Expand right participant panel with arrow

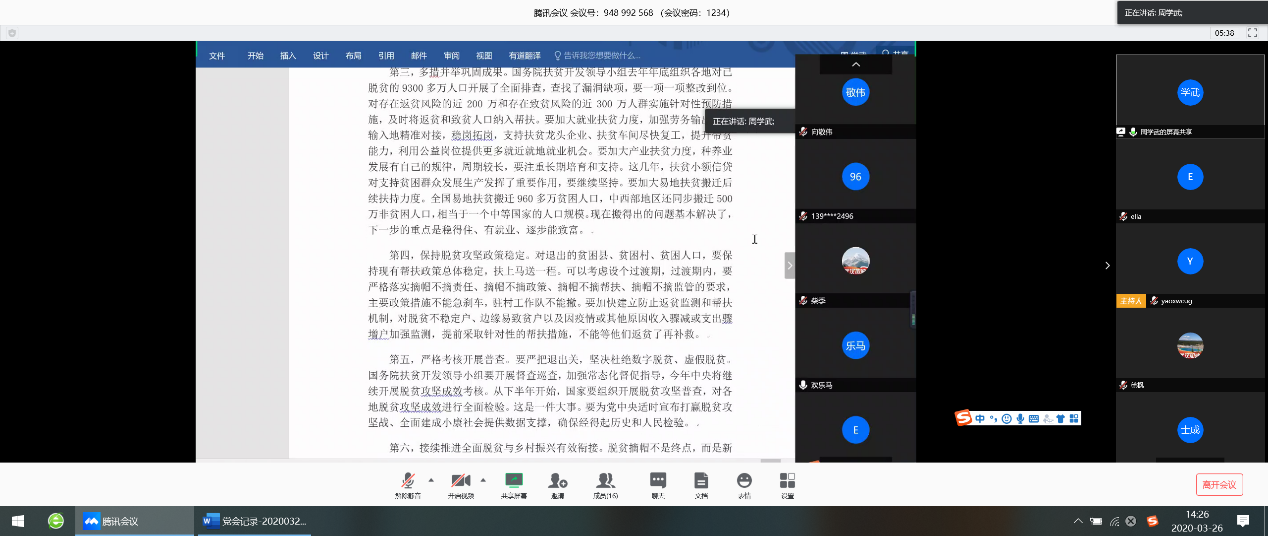tap(1107, 265)
